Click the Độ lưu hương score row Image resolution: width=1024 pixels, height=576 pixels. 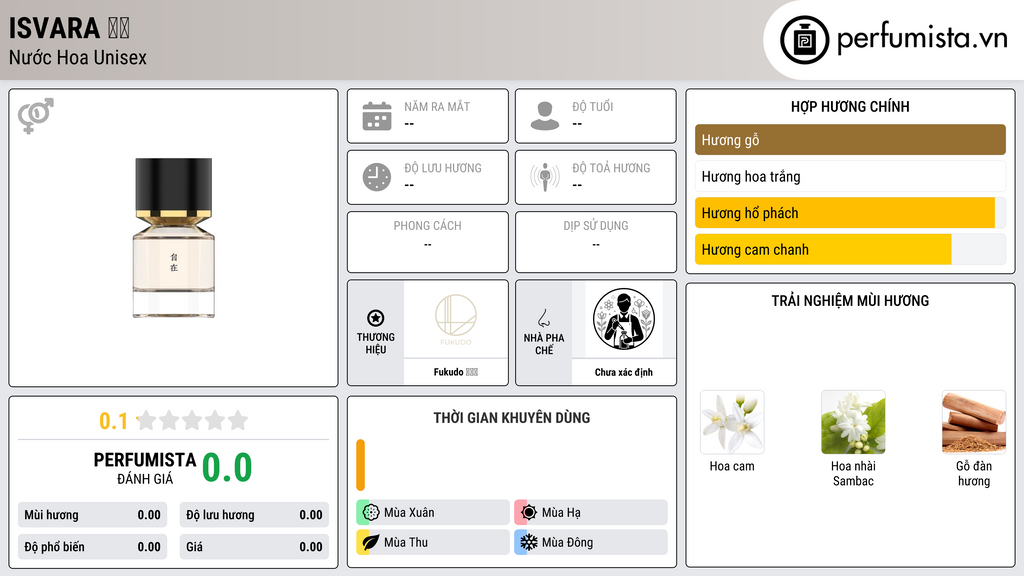click(x=254, y=515)
